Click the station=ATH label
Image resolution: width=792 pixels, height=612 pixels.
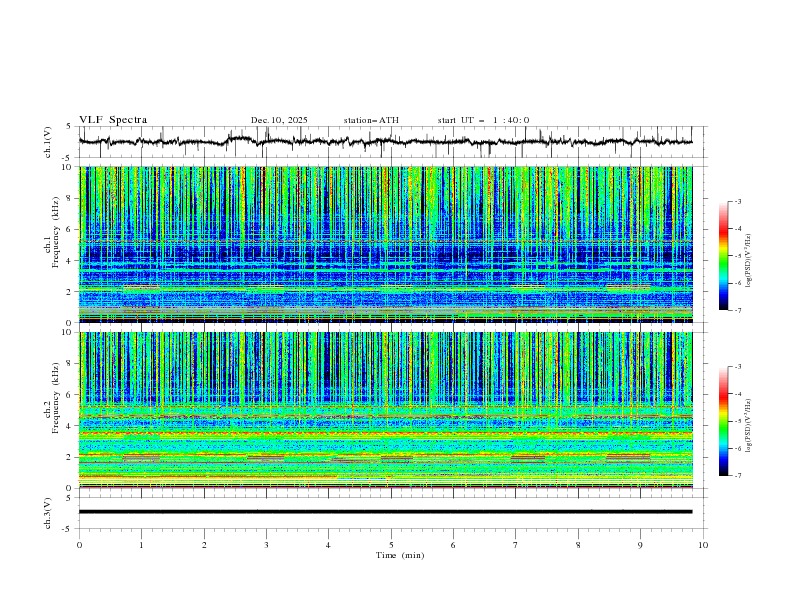tap(371, 120)
